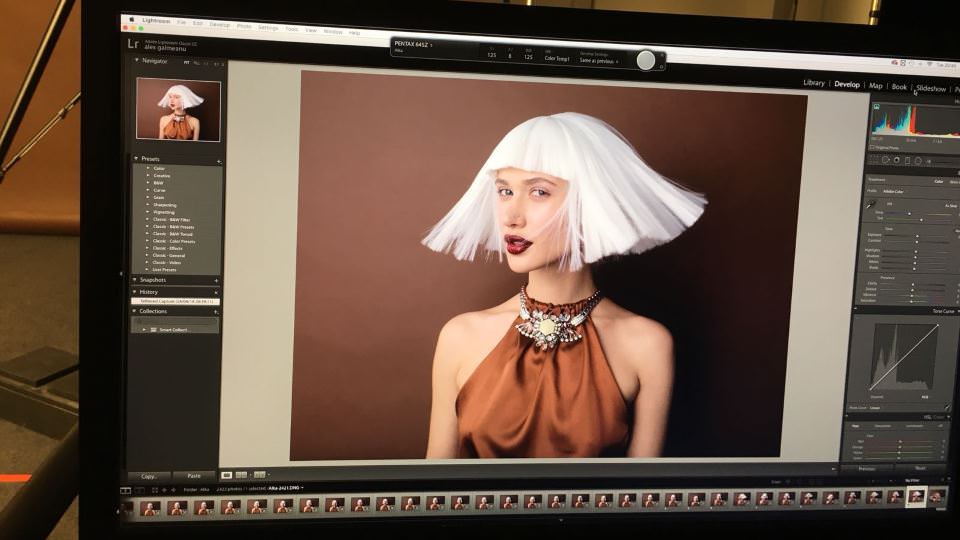Screen dimensions: 960x540
Task: Switch to the Map module
Action: click(876, 86)
